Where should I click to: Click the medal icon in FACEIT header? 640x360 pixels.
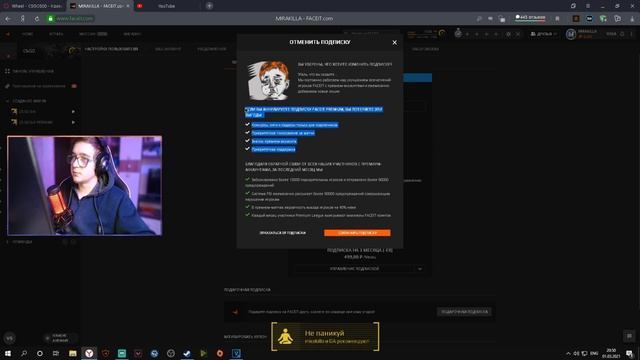[x=458, y=33]
